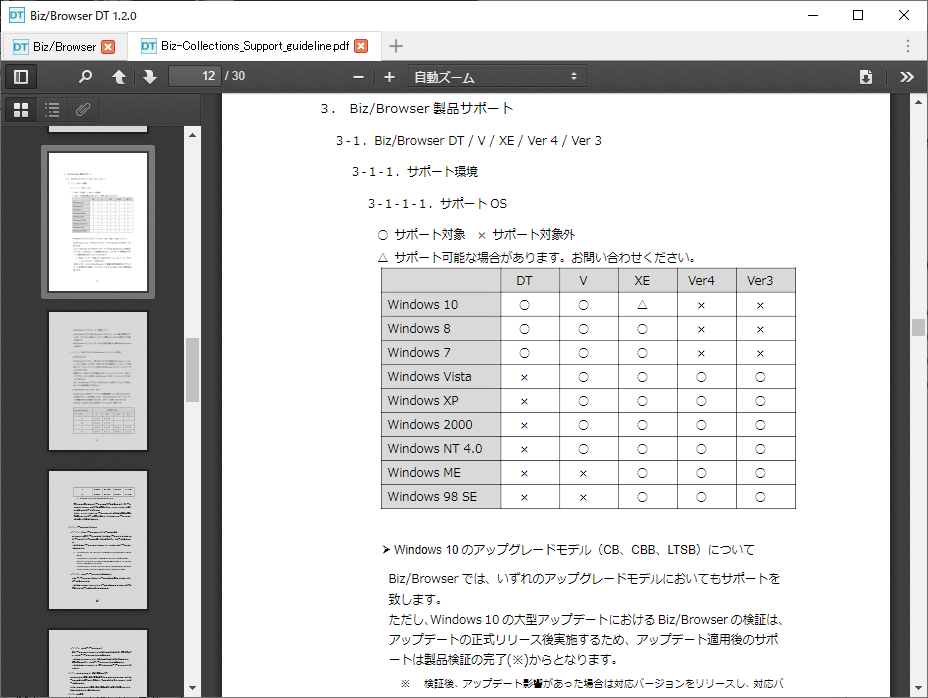Go to previous page arrow
Screen dimensions: 928x698
(119, 76)
